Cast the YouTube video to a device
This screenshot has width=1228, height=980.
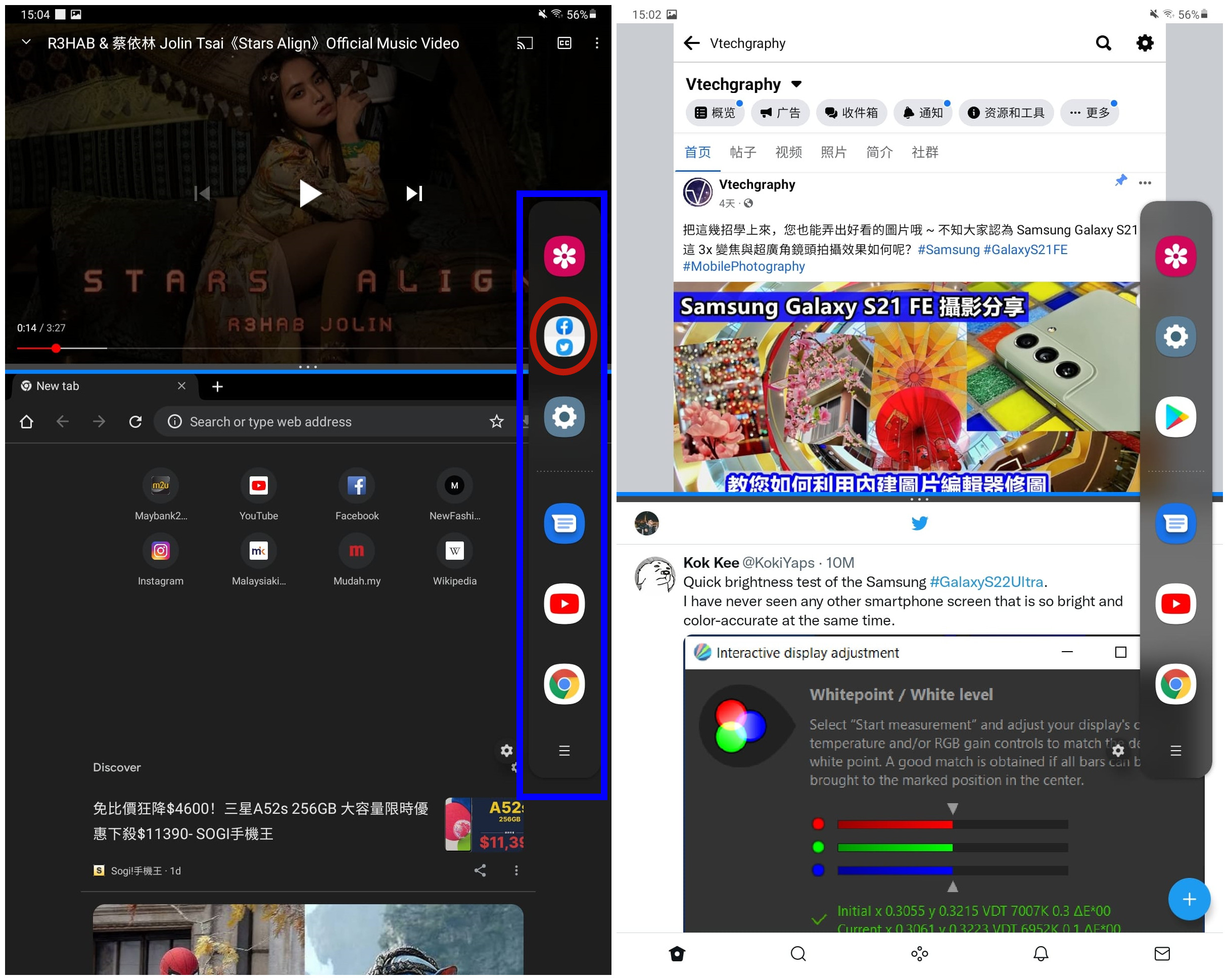click(x=525, y=43)
